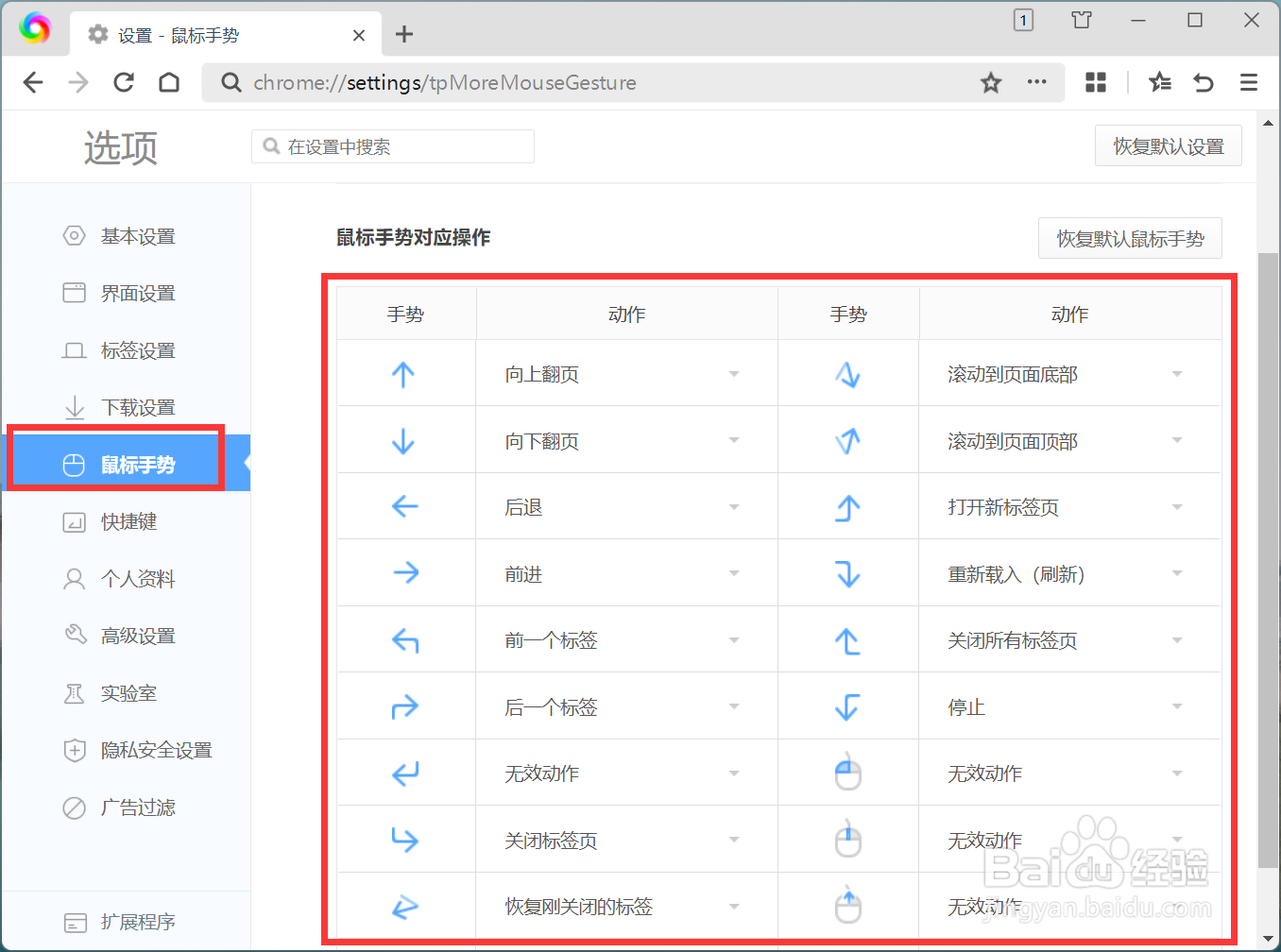Viewport: 1281px width, 952px height.
Task: Reload the page using the refresh icon
Action: 124,82
